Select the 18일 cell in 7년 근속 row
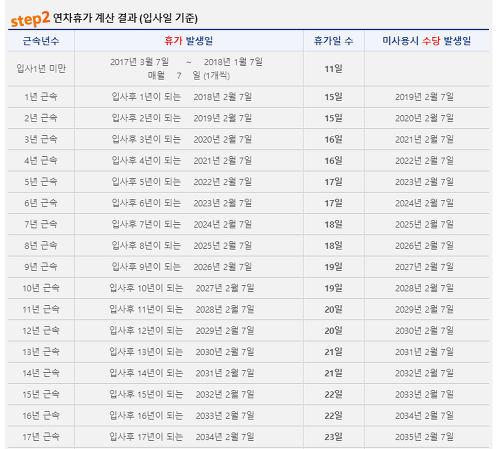The image size is (500, 449). pos(334,224)
